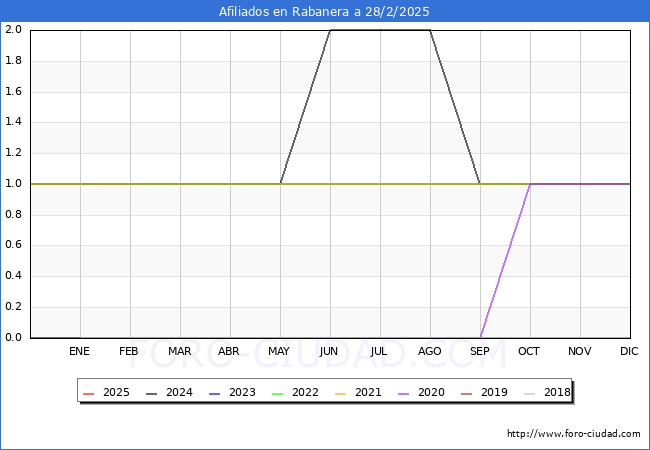Viewport: 650px width, 450px height.
Task: Click the OCT month axis label
Action: [529, 351]
